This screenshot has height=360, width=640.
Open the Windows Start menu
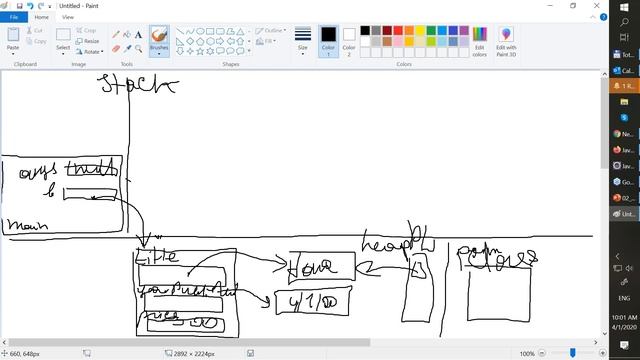(624, 7)
